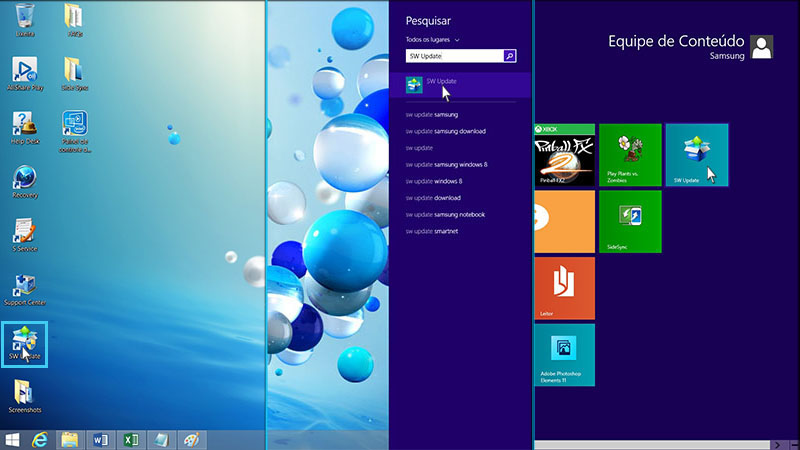Open the SideSync tile

630,221
